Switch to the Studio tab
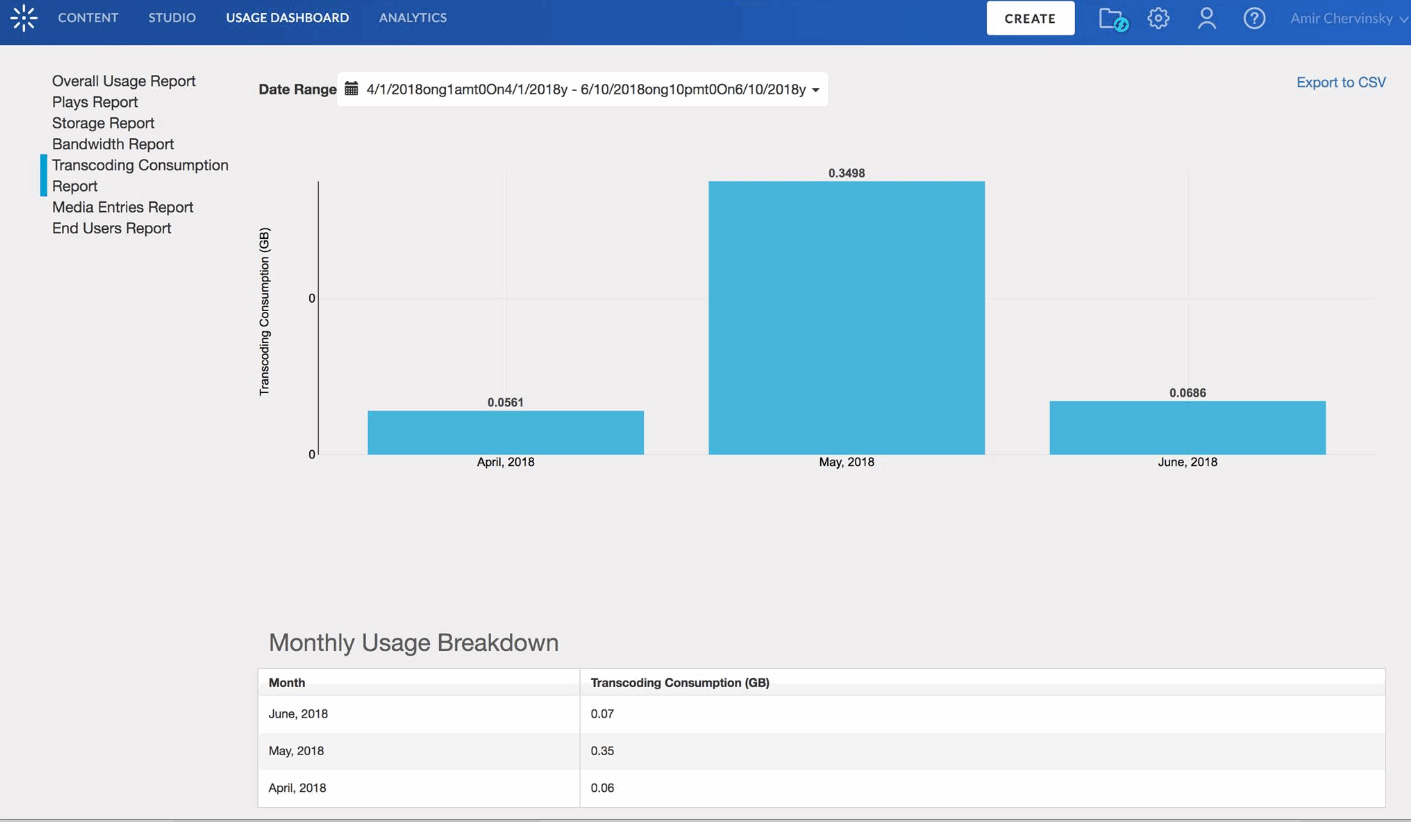 [x=172, y=18]
